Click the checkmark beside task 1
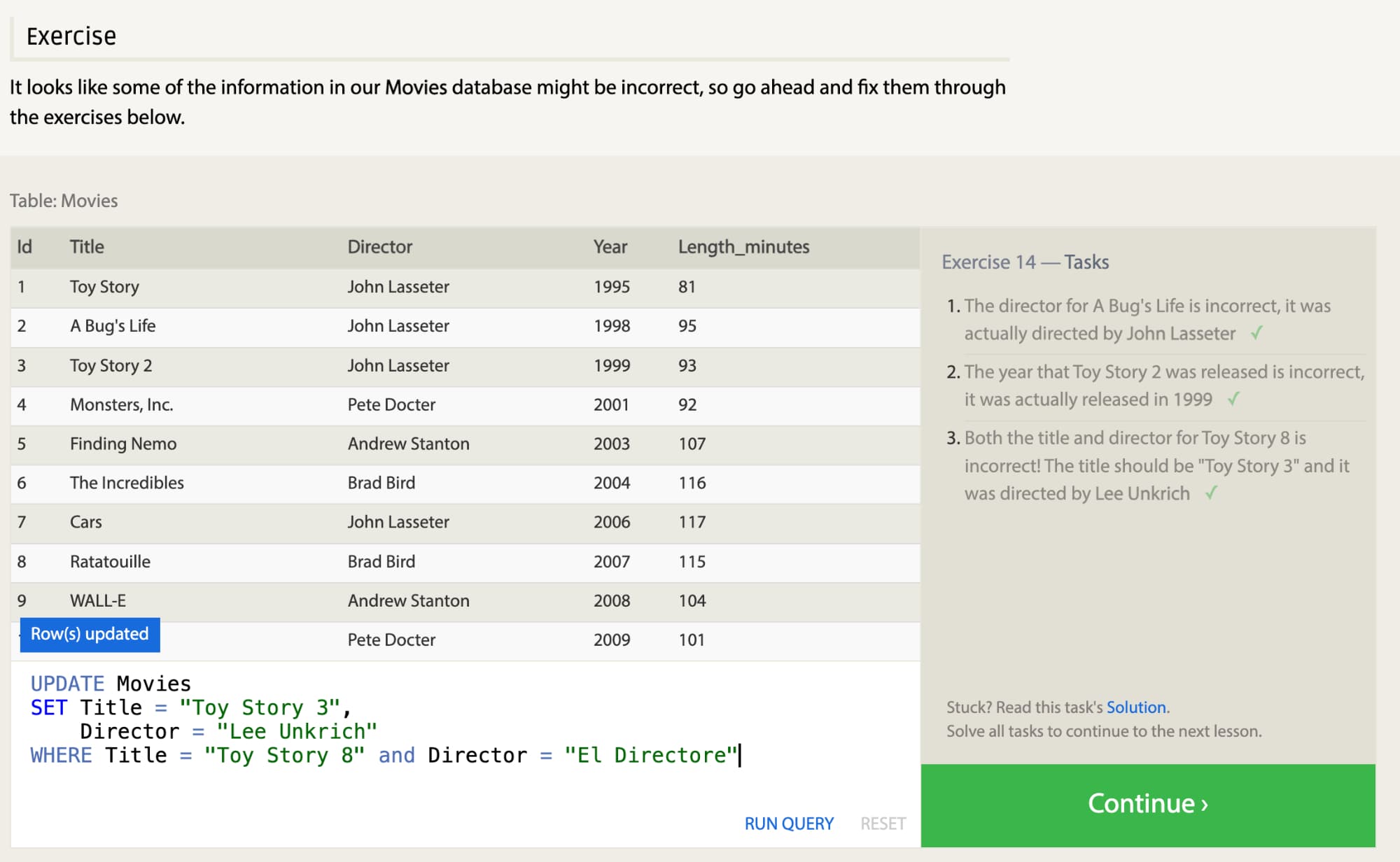The height and width of the screenshot is (862, 1400). [1256, 333]
